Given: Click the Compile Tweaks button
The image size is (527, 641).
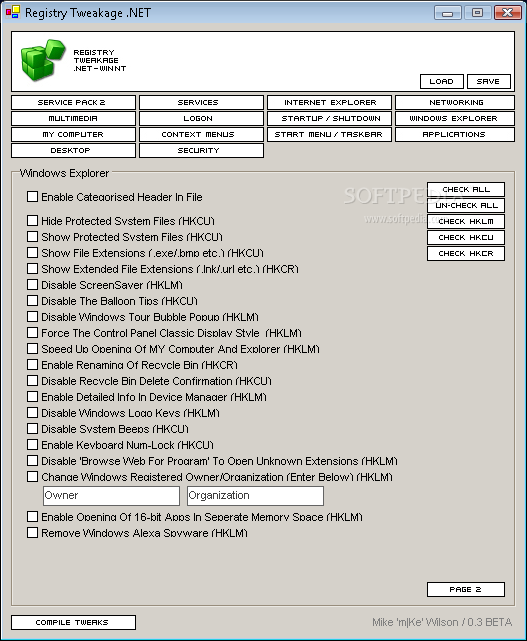Looking at the screenshot, I should coord(73,622).
